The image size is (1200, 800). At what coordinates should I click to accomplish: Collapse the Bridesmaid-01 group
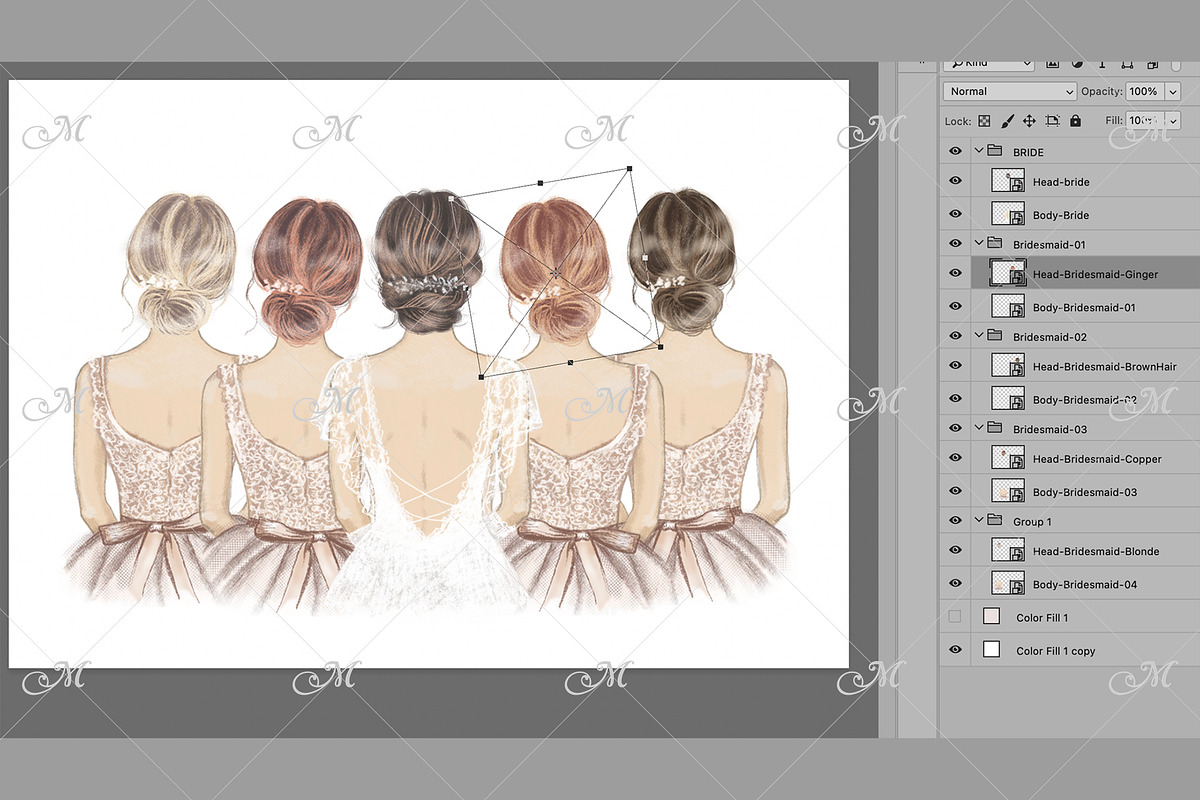pos(979,243)
